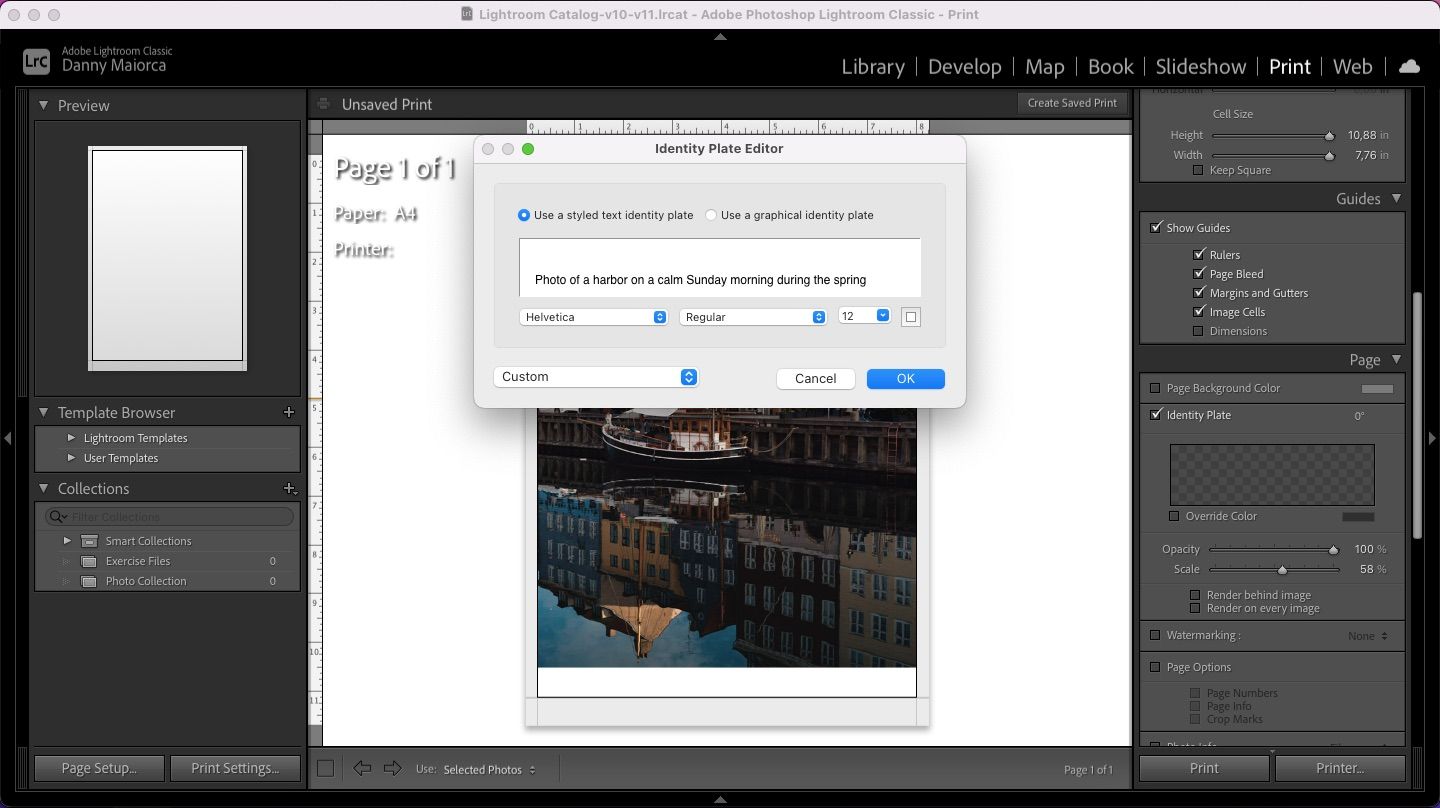Image resolution: width=1440 pixels, height=808 pixels.
Task: Add a template with the plus icon
Action: point(289,412)
